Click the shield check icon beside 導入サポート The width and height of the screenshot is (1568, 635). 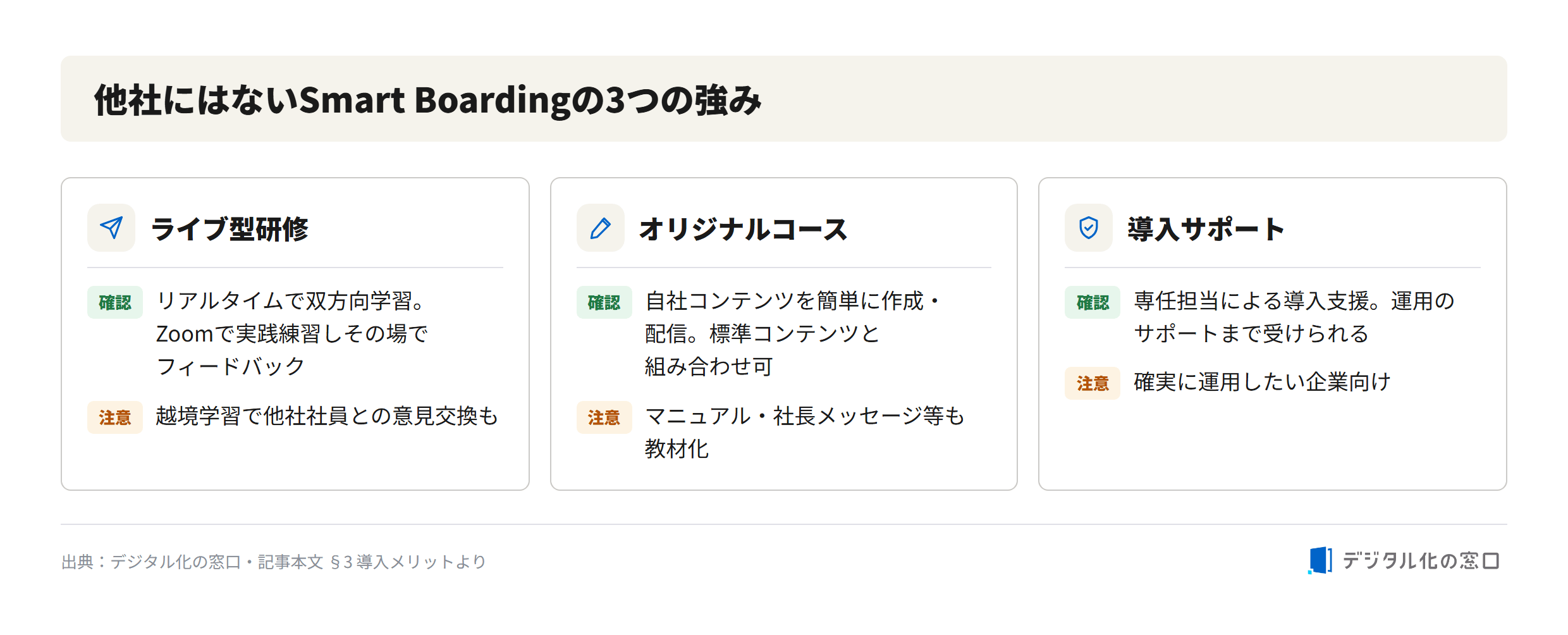click(x=1088, y=228)
